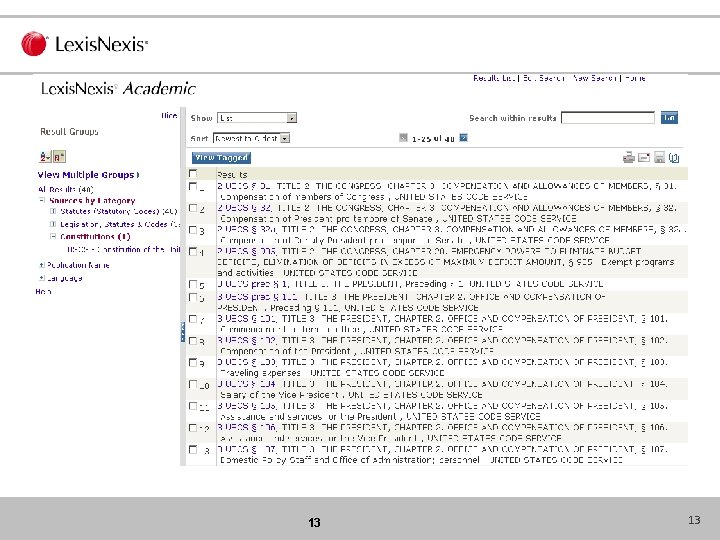Screen dimensions: 720x540
Task: Open result 7 3 USCS § 101 link
Action: pos(248,319)
